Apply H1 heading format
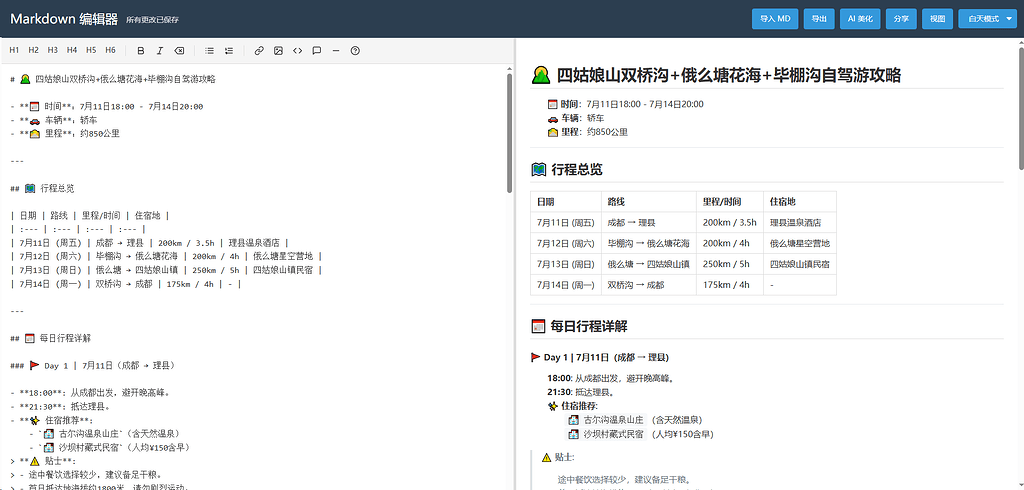The height and width of the screenshot is (490, 1024). (14, 50)
